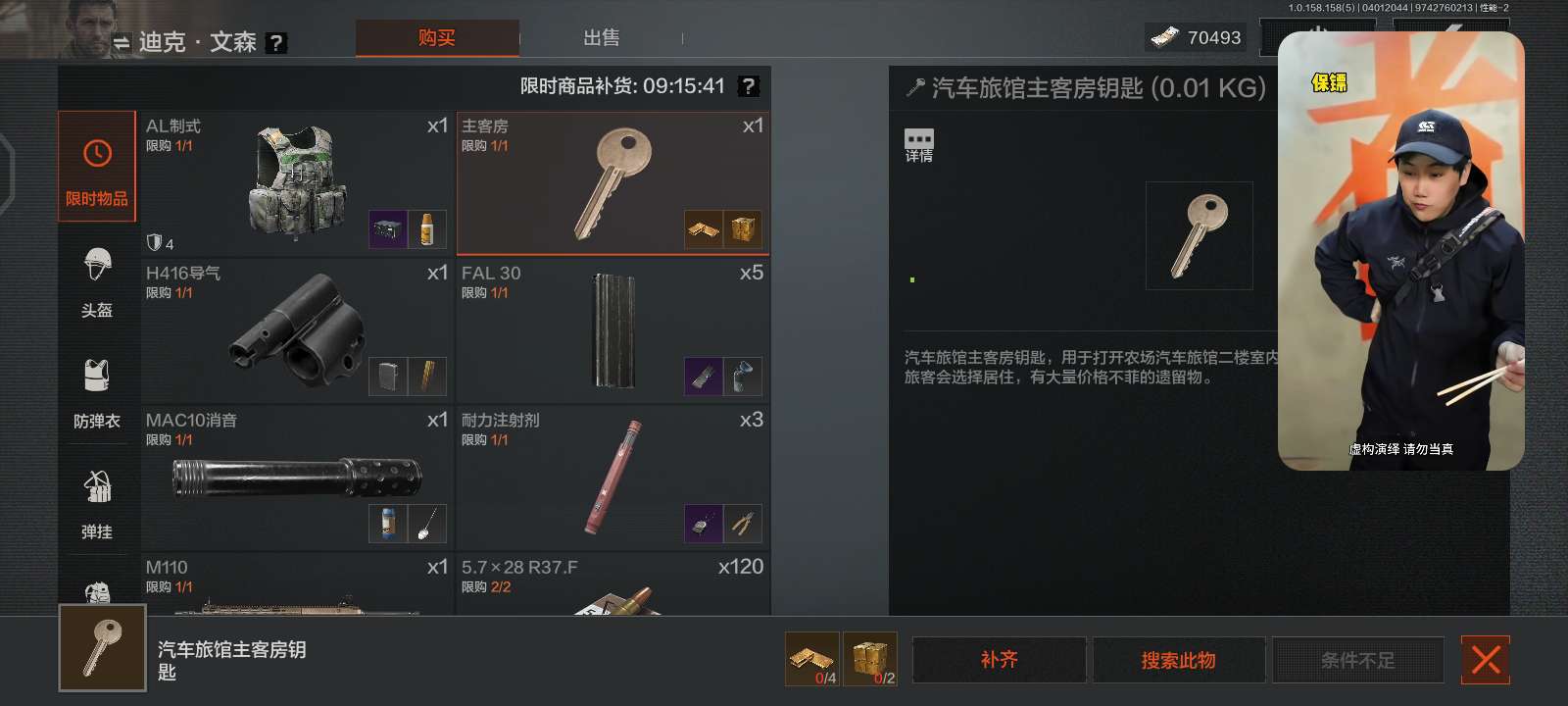
Task: Select the AL制式 armor rig item
Action: 297,183
